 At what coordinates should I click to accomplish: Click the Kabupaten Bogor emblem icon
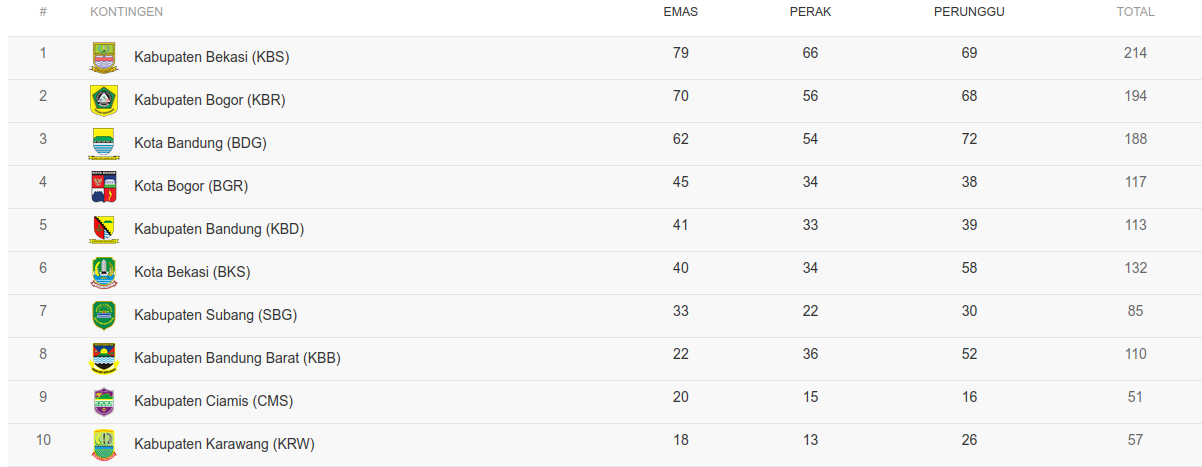point(104,100)
